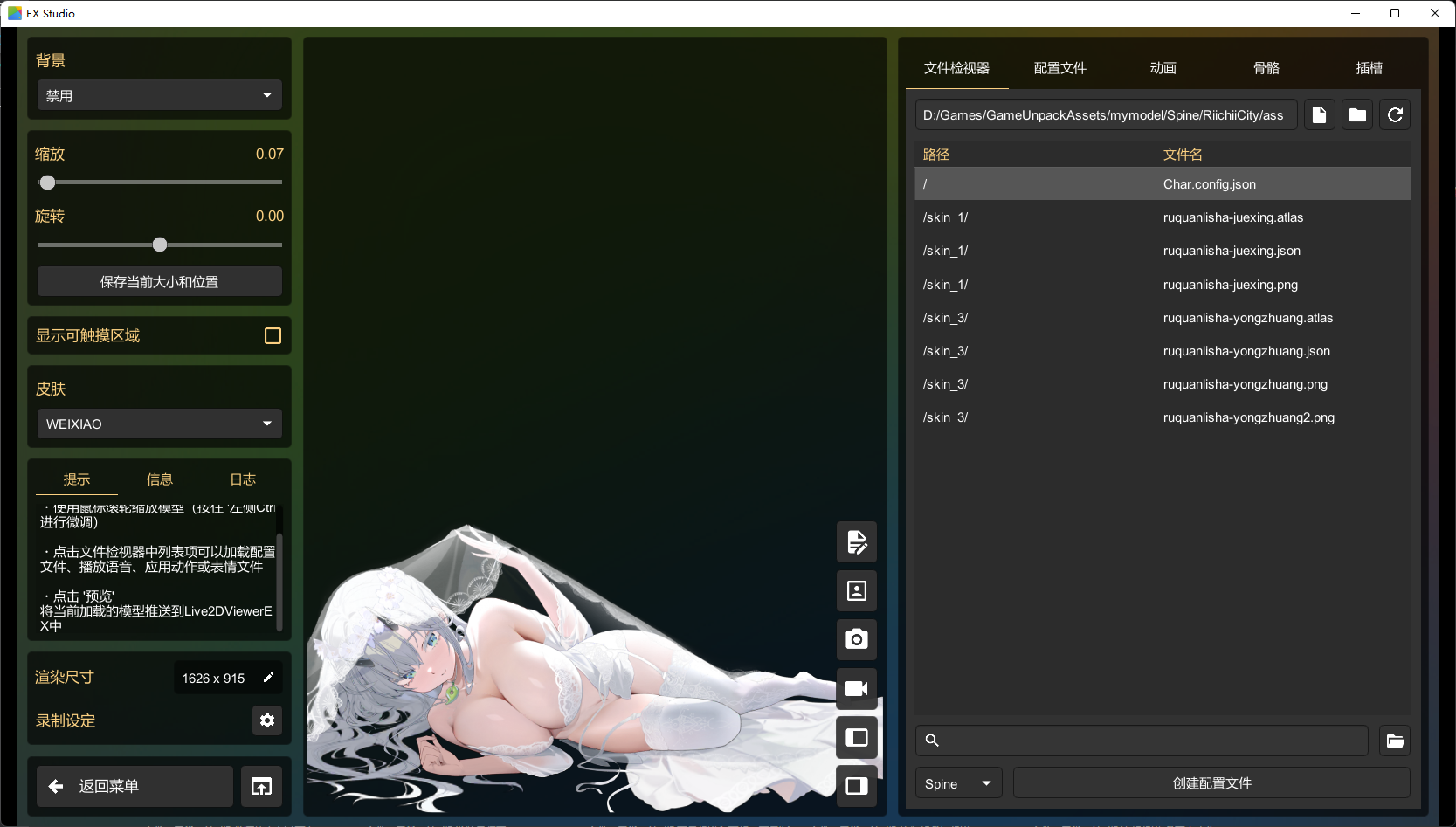
Task: Switch to the 配置文件 tab
Action: [1060, 68]
